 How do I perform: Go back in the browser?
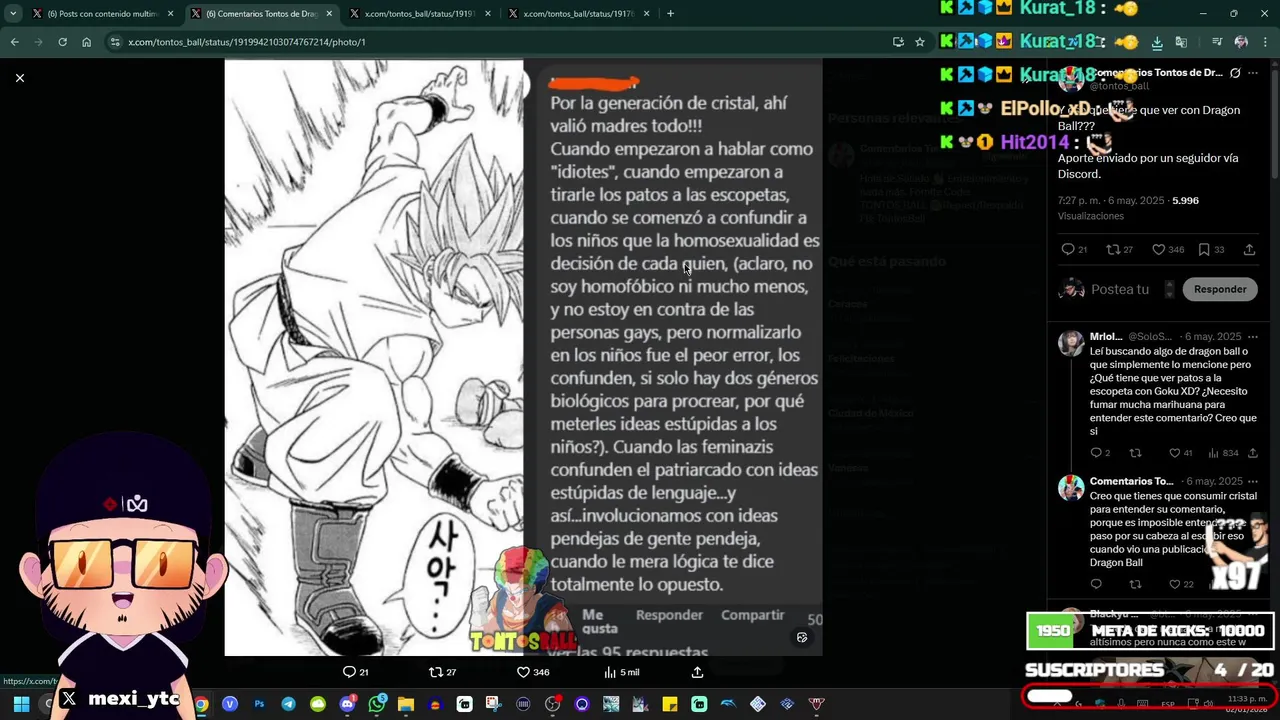14,42
